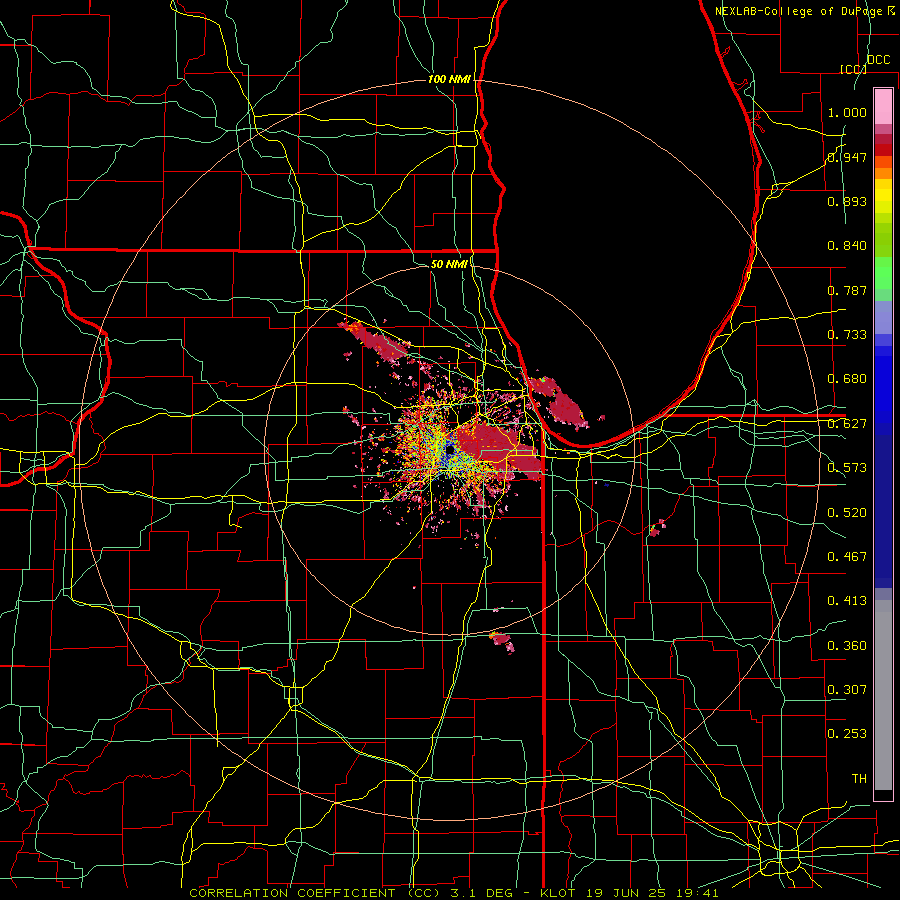Image resolution: width=900 pixels, height=900 pixels.
Task: Click the 100 NMI range ring label
Action: pyautogui.click(x=449, y=79)
